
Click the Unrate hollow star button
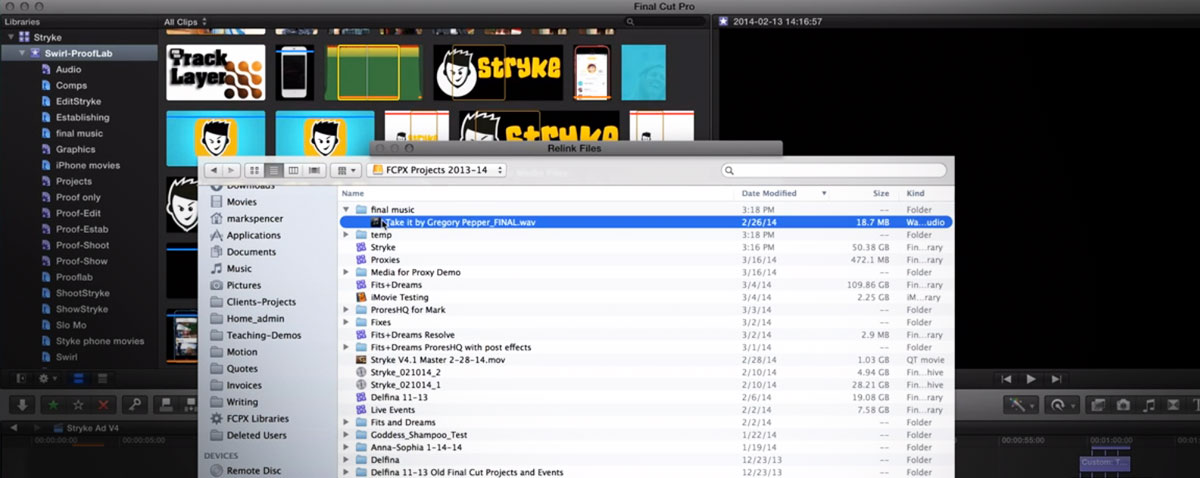point(77,405)
